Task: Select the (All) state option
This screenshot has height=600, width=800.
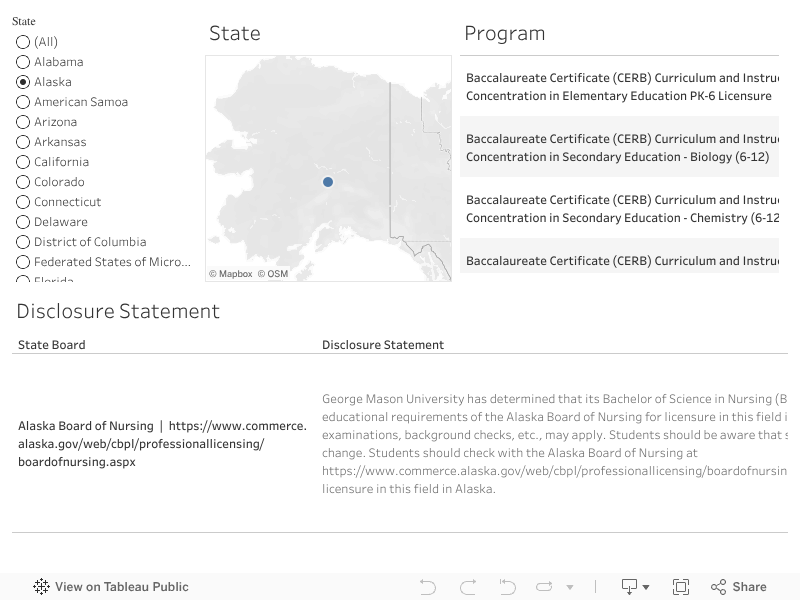Action: pos(23,42)
